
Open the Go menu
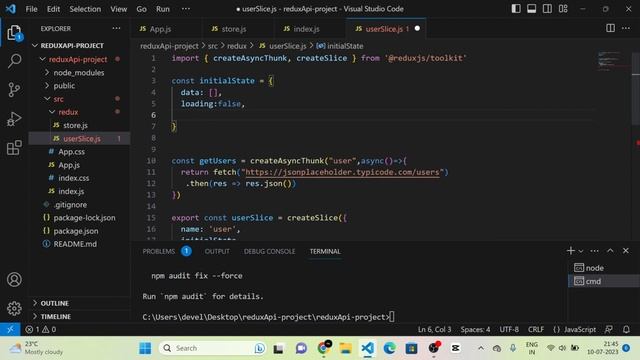click(x=141, y=9)
